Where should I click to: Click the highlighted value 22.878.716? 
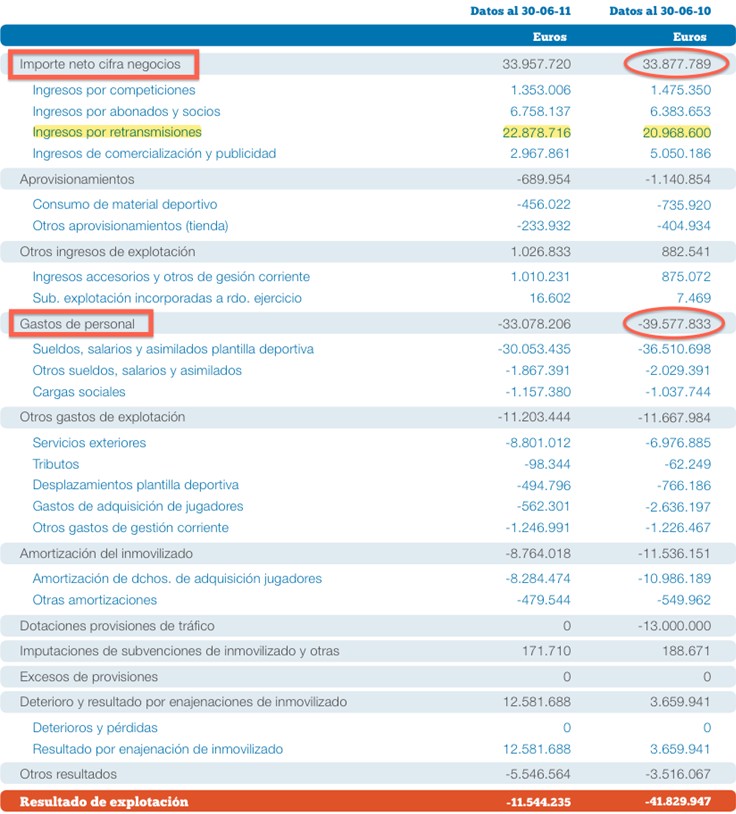[536, 133]
